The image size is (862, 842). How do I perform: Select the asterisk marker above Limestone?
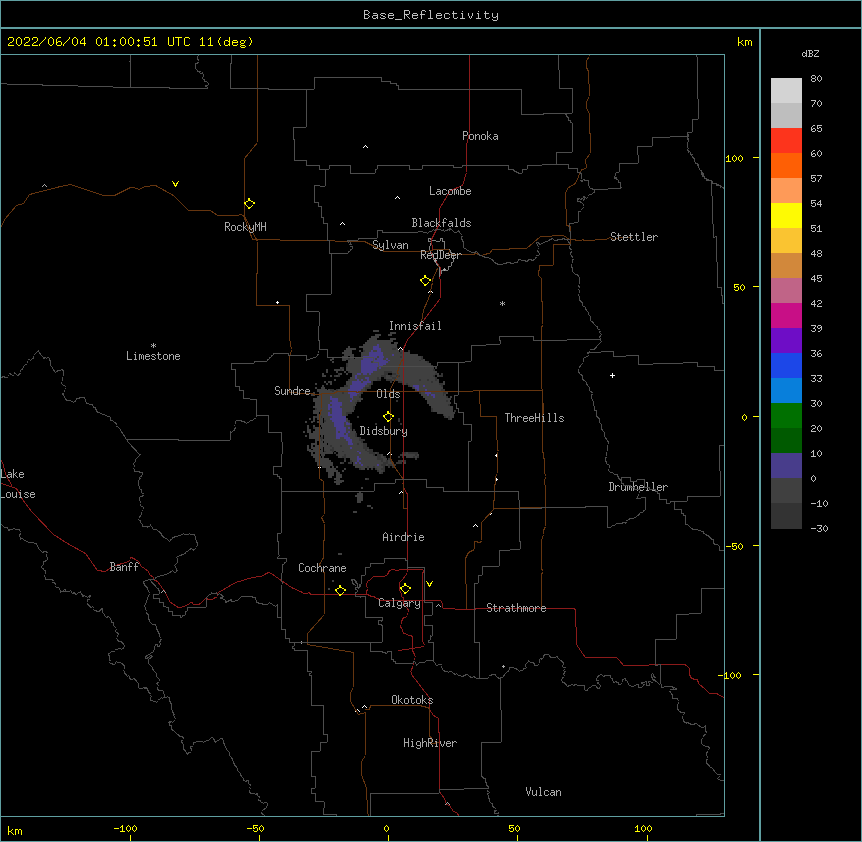point(153,346)
